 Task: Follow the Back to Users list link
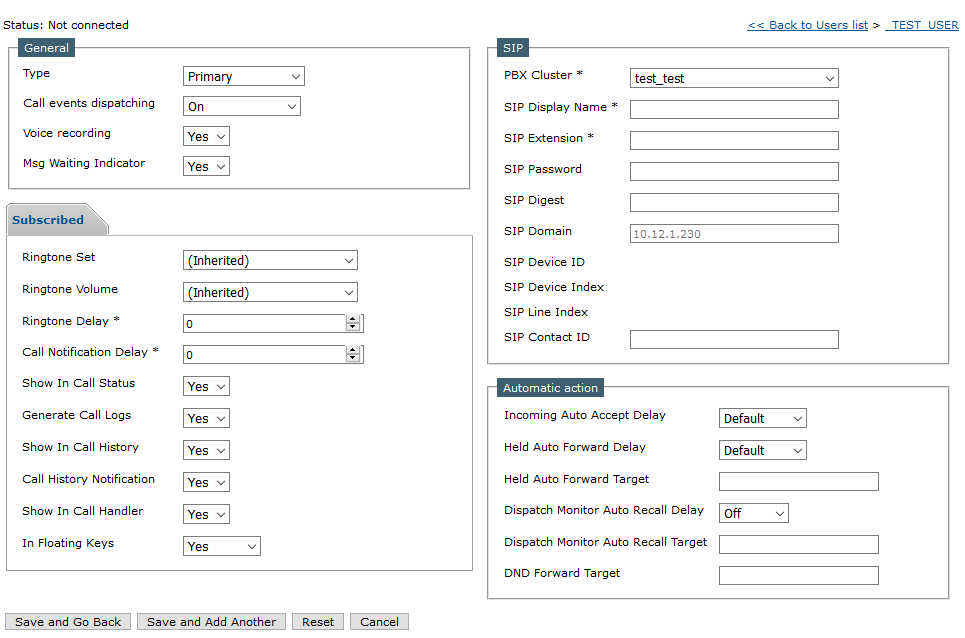coord(807,25)
